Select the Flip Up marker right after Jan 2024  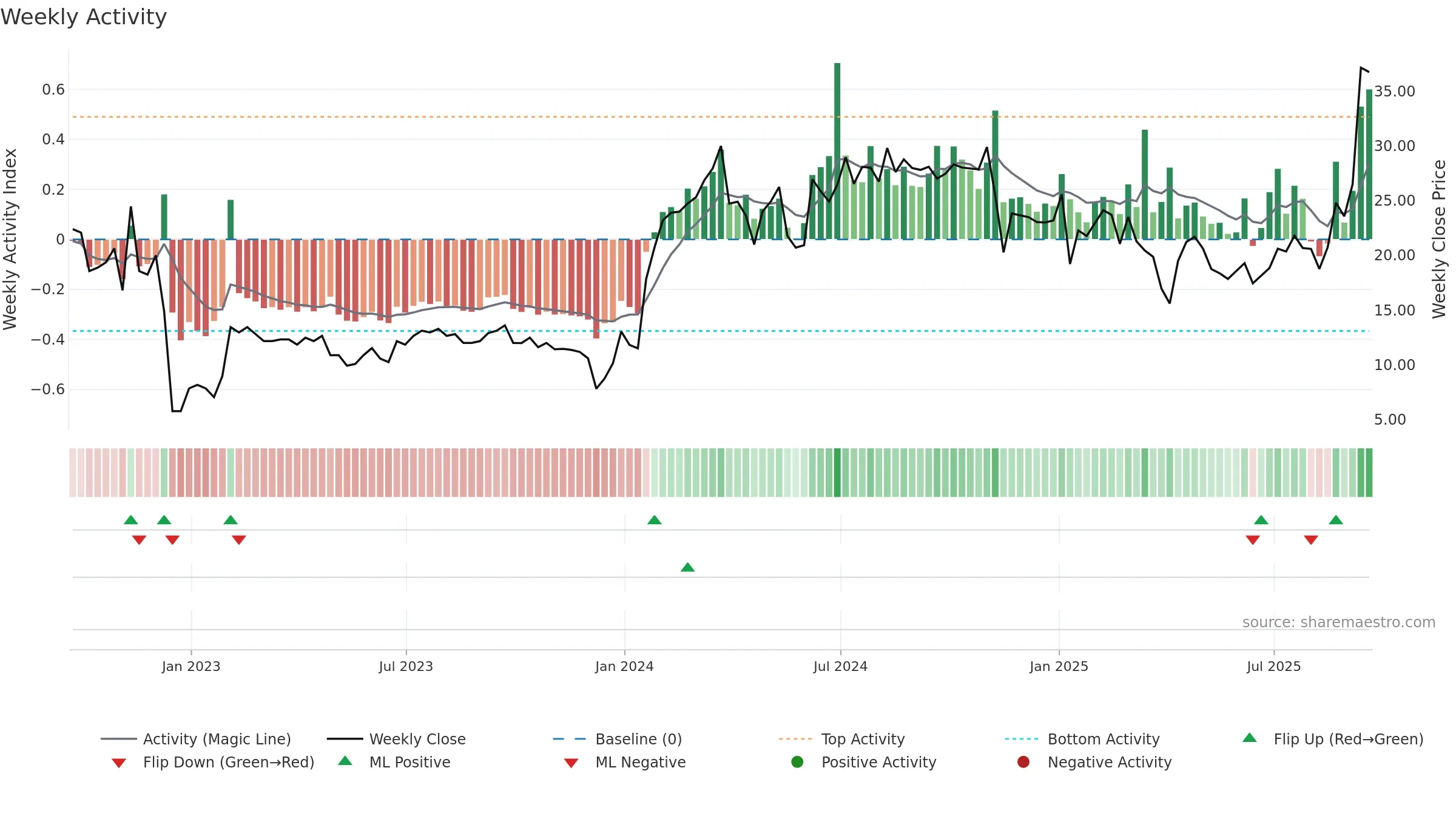tap(655, 520)
